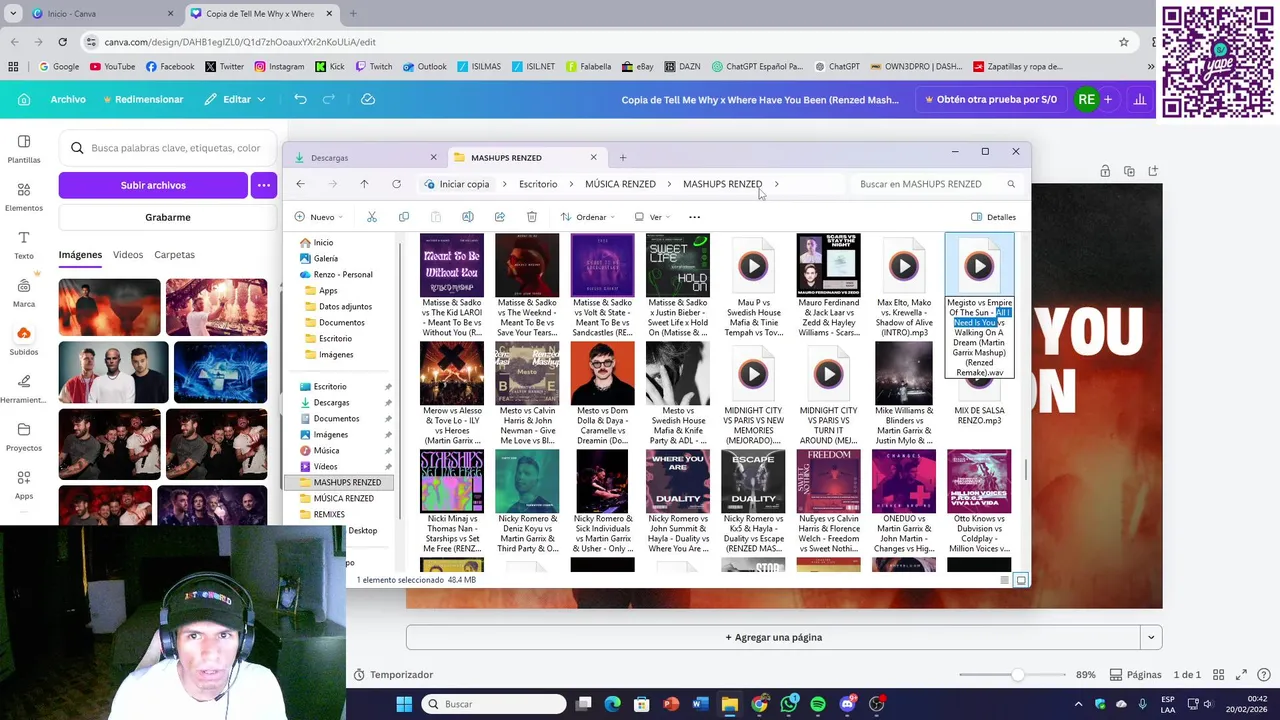This screenshot has height=720, width=1280.
Task: Delete the selected file with the trash icon
Action: (x=531, y=217)
